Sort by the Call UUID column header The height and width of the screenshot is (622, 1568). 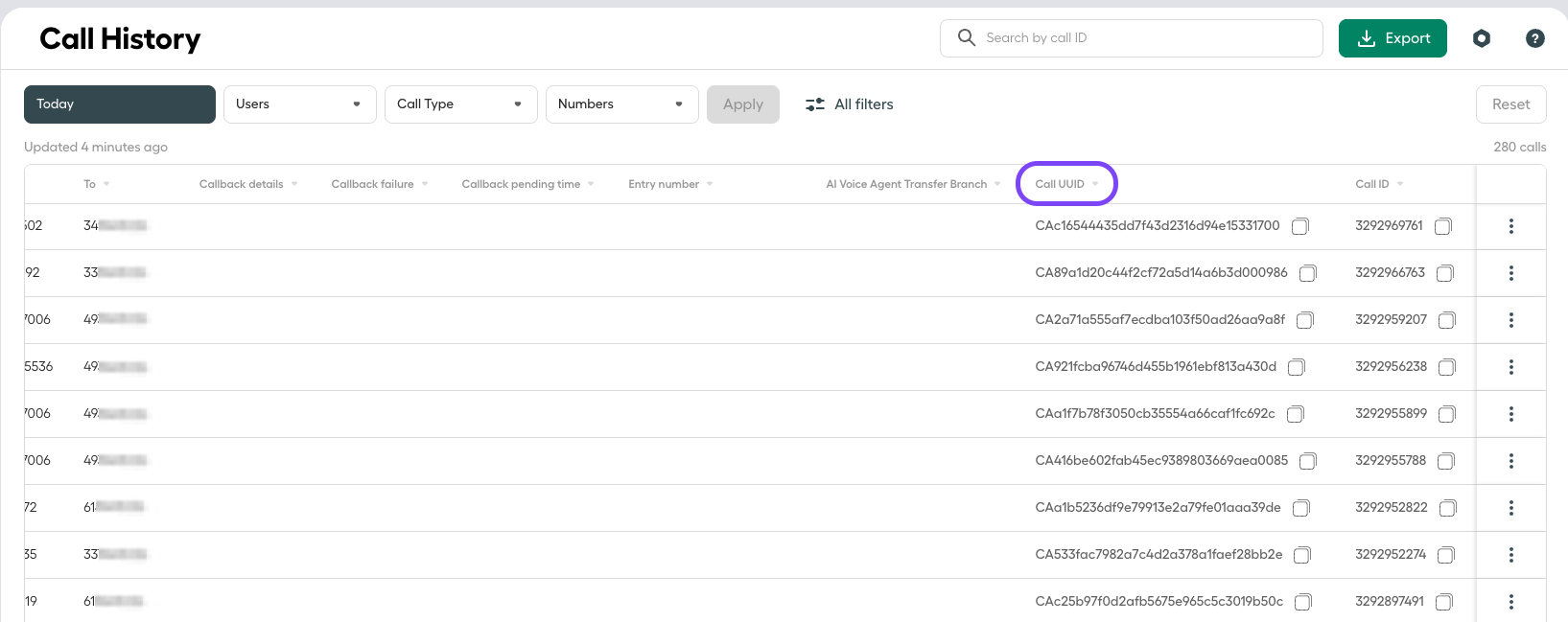tap(1066, 184)
